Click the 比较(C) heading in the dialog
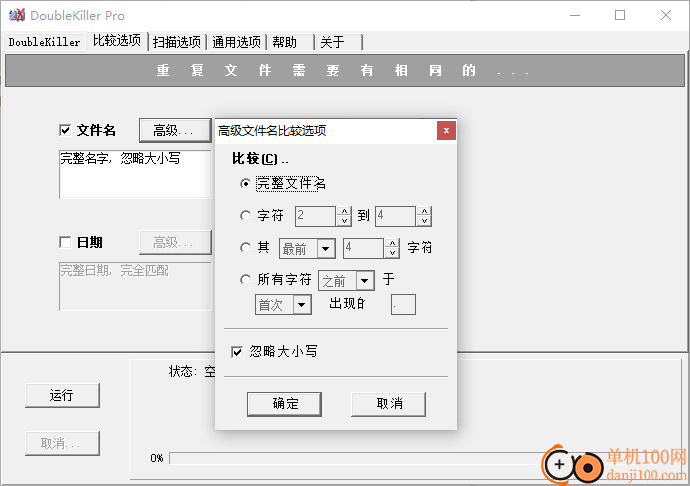This screenshot has width=690, height=486. click(260, 159)
